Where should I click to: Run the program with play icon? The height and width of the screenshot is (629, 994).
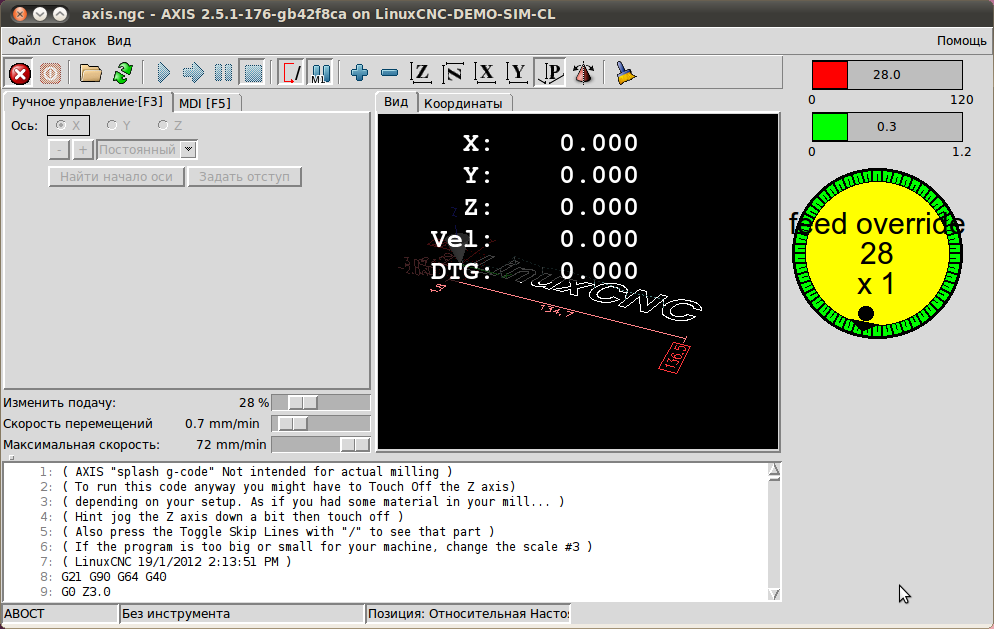(163, 74)
